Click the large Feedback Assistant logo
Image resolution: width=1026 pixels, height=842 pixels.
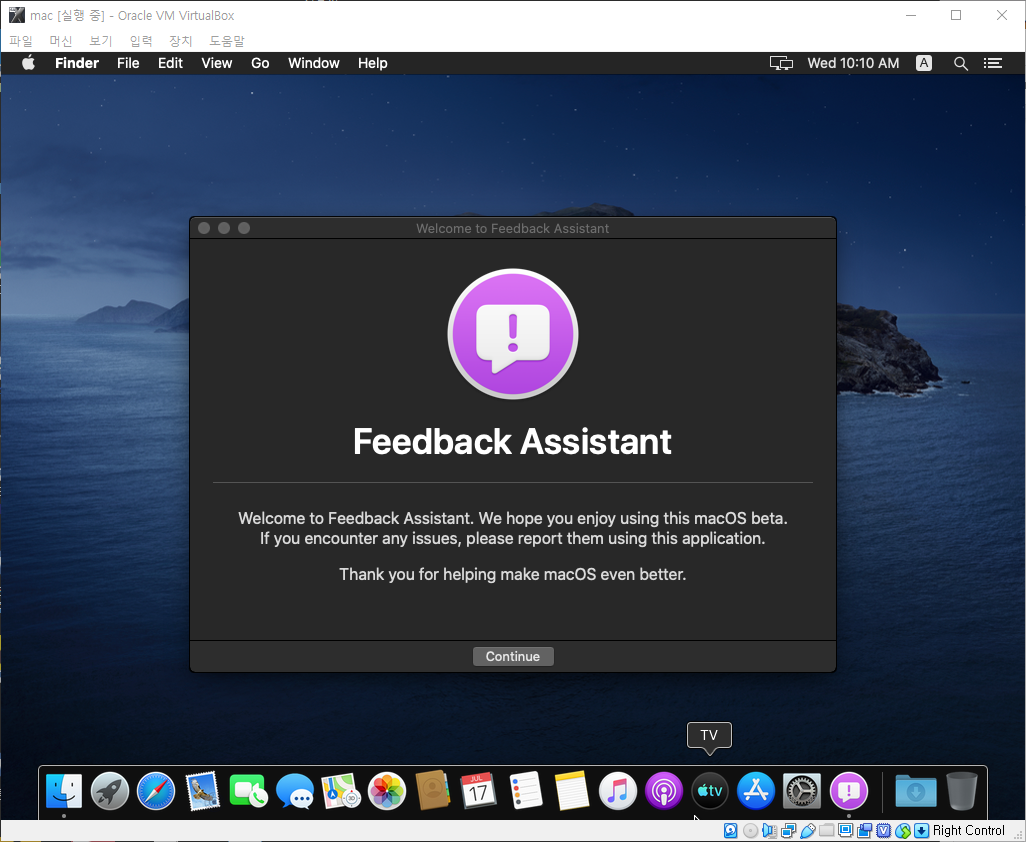[x=513, y=334]
